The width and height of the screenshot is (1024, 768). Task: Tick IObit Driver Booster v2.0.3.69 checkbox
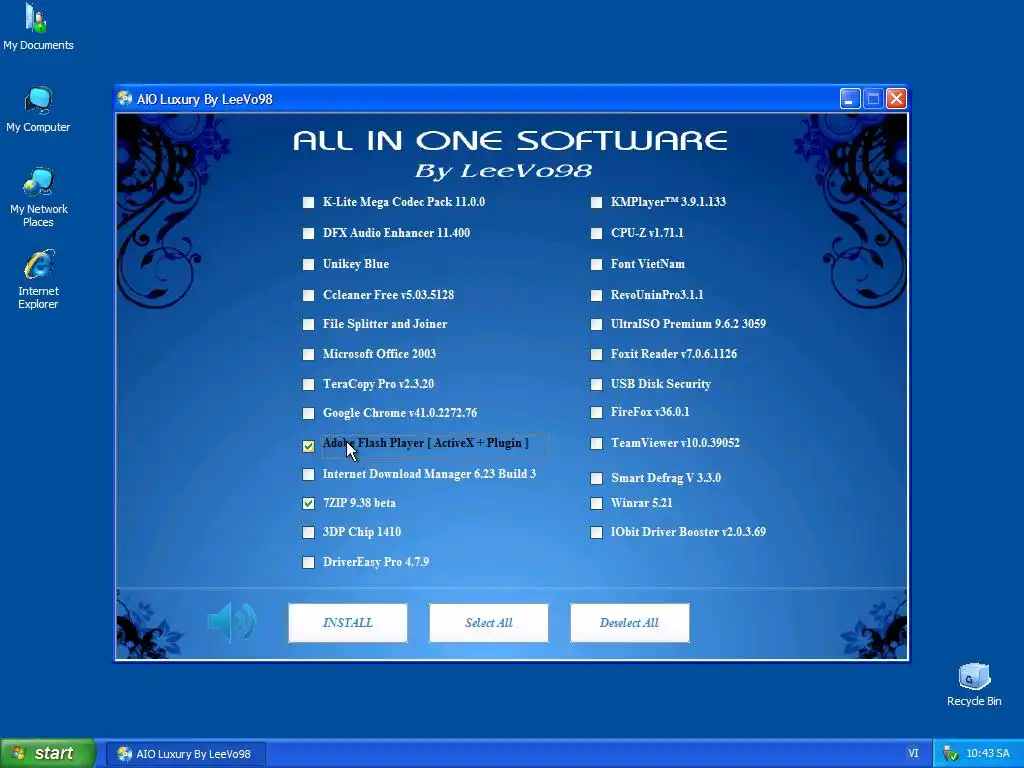pyautogui.click(x=596, y=532)
